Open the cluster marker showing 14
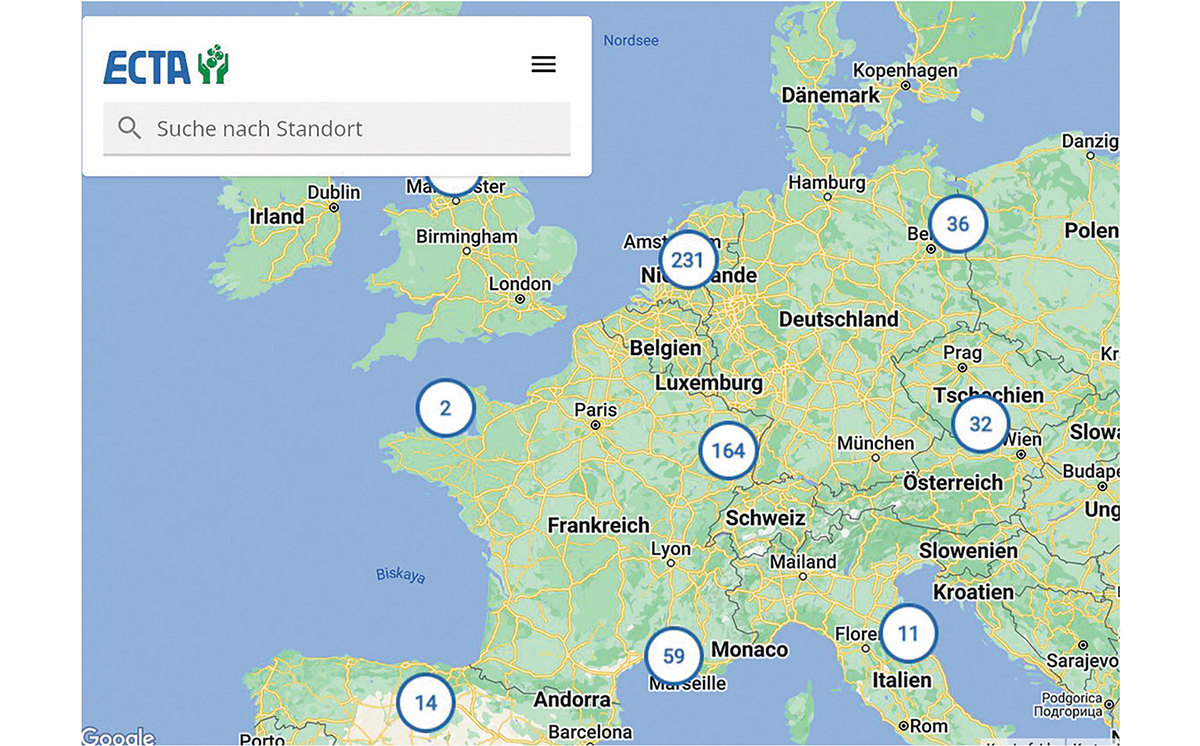This screenshot has height=746, width=1200. 426,703
